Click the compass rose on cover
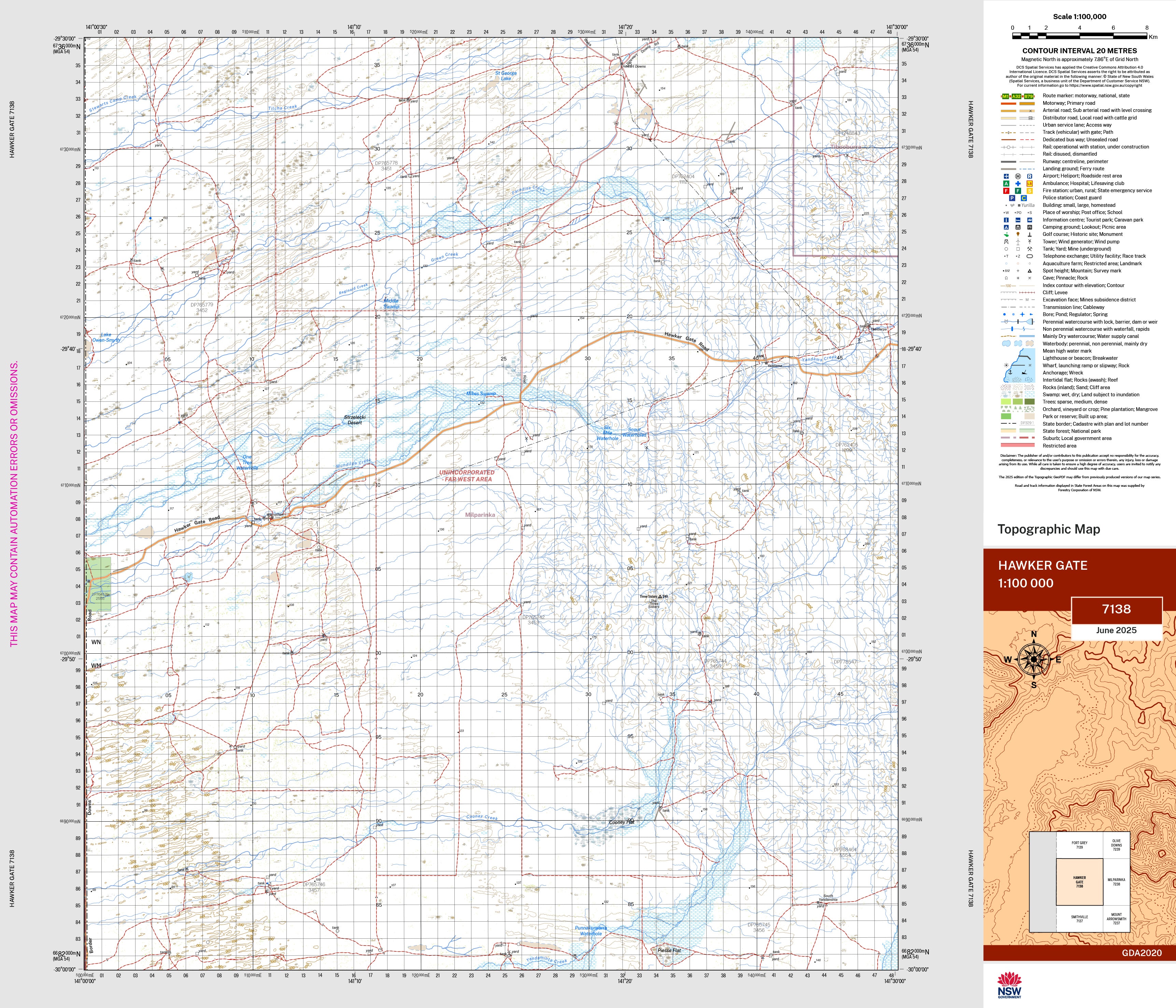The height and width of the screenshot is (1008, 1176). coord(1034,659)
